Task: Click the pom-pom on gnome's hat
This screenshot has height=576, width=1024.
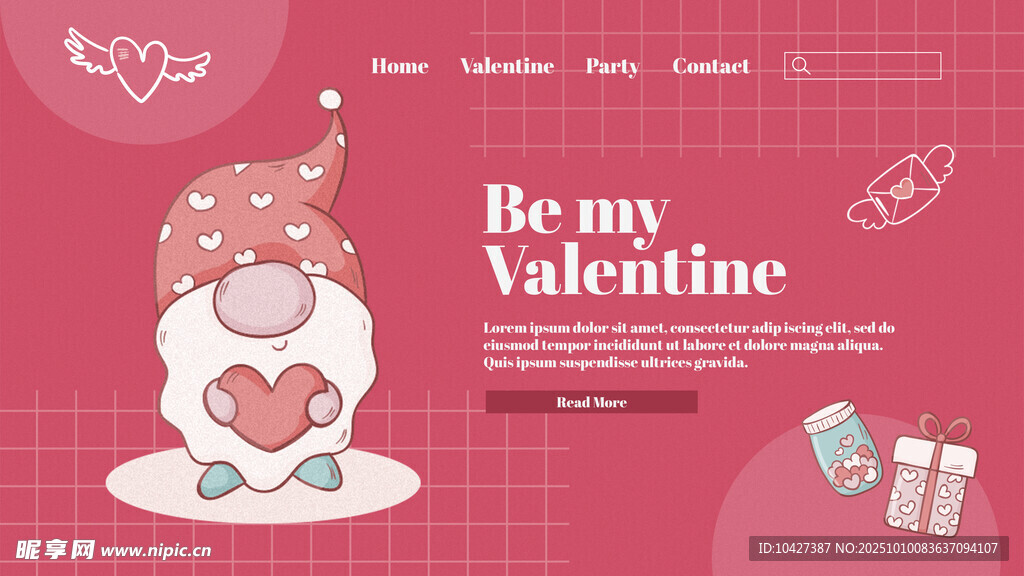Action: click(x=330, y=100)
